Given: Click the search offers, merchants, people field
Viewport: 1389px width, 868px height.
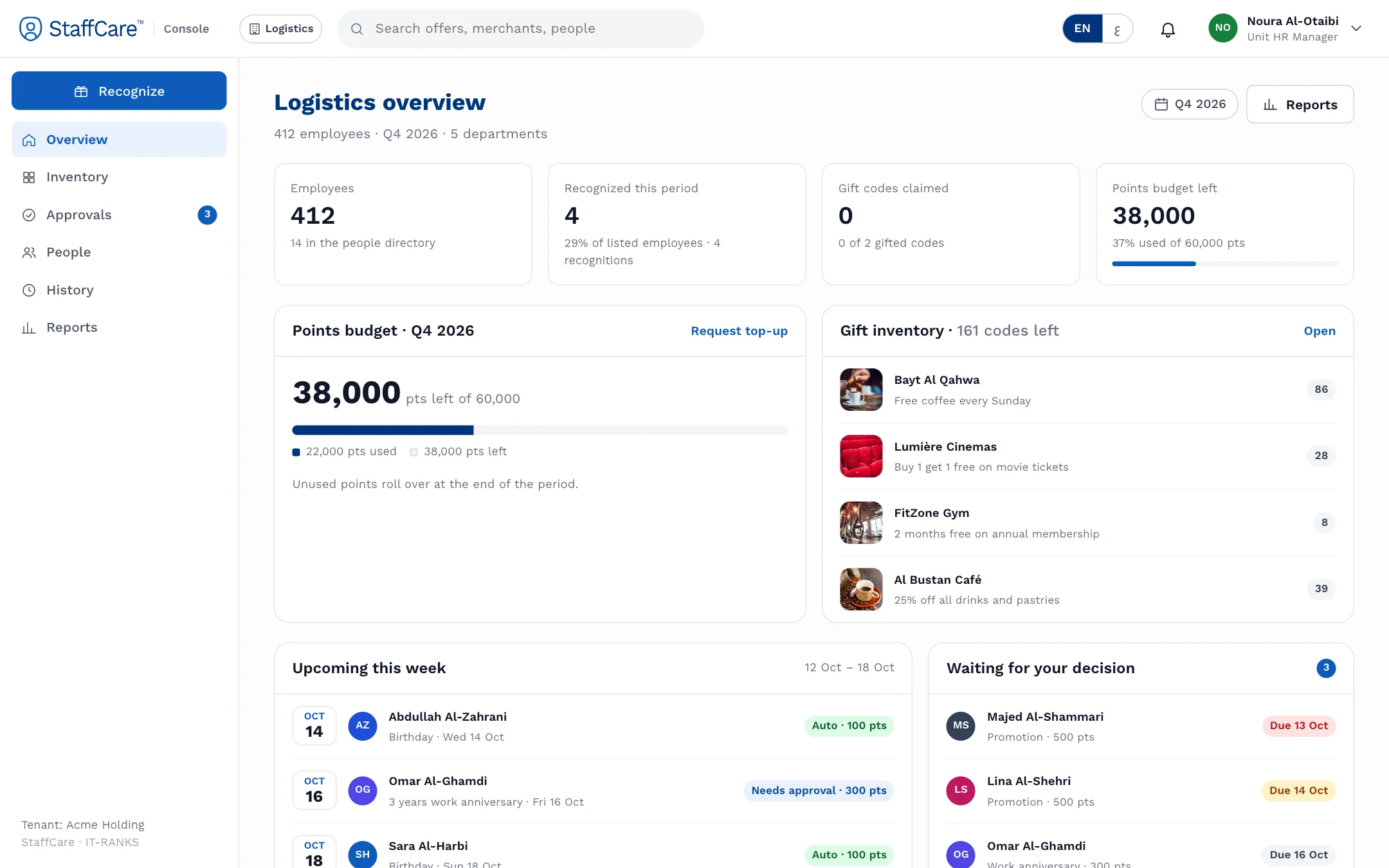Looking at the screenshot, I should 521,29.
